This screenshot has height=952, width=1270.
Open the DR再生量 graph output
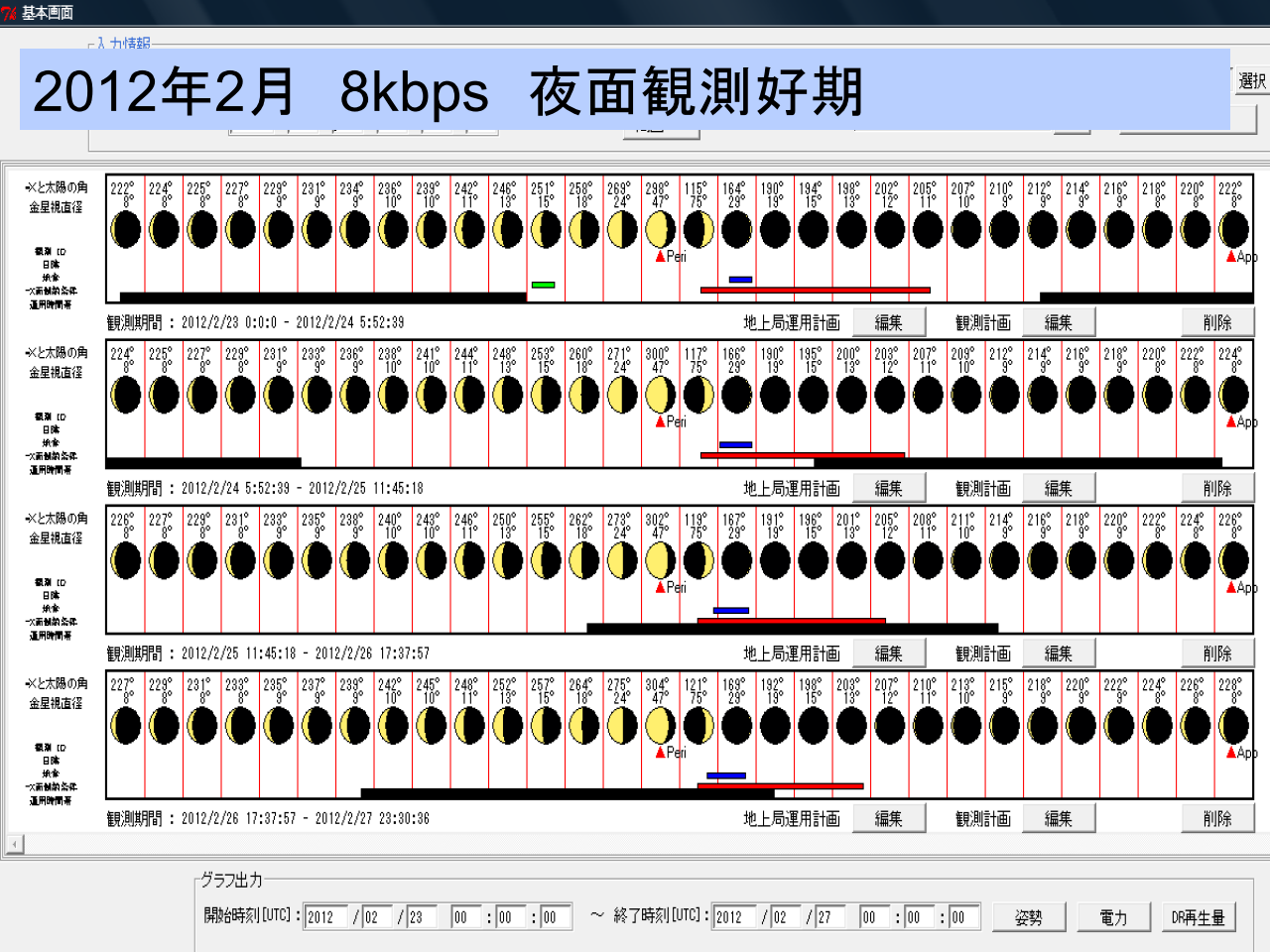point(1198,917)
